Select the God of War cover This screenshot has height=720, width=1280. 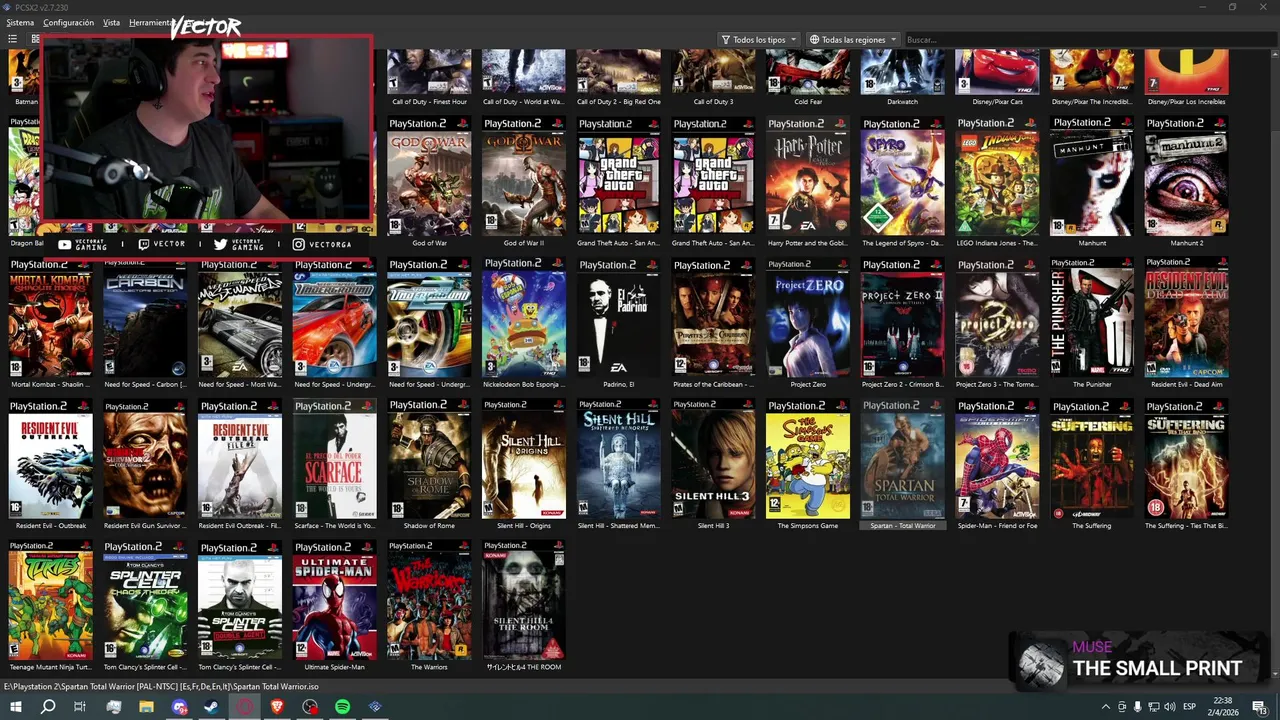coord(429,176)
